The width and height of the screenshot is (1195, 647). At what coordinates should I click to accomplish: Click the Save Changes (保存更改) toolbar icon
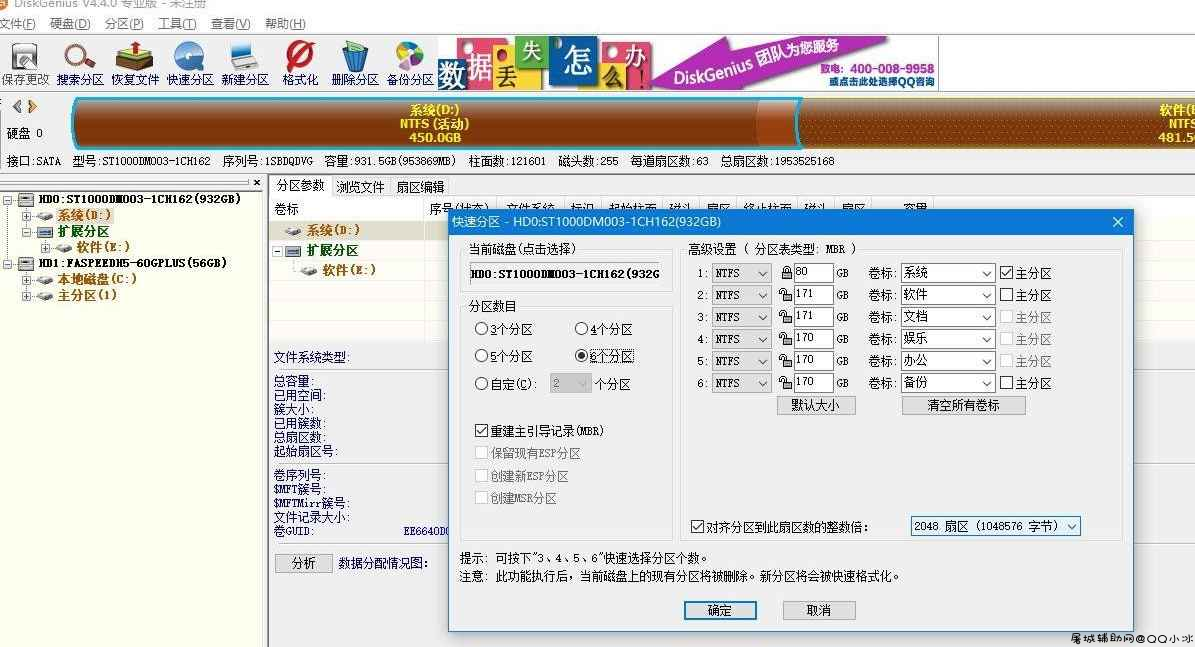coord(24,64)
